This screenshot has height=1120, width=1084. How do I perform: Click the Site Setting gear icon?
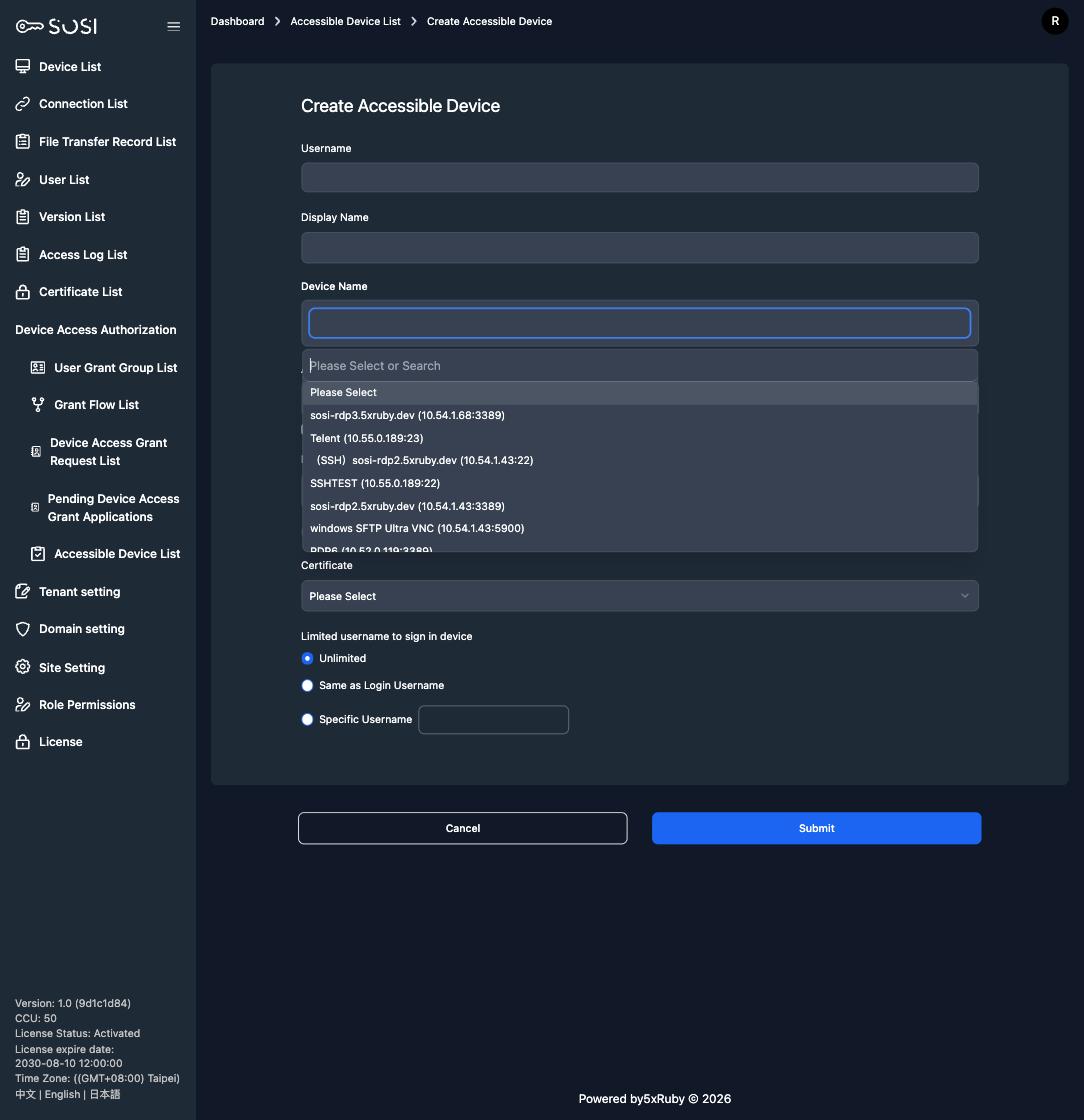pos(23,667)
